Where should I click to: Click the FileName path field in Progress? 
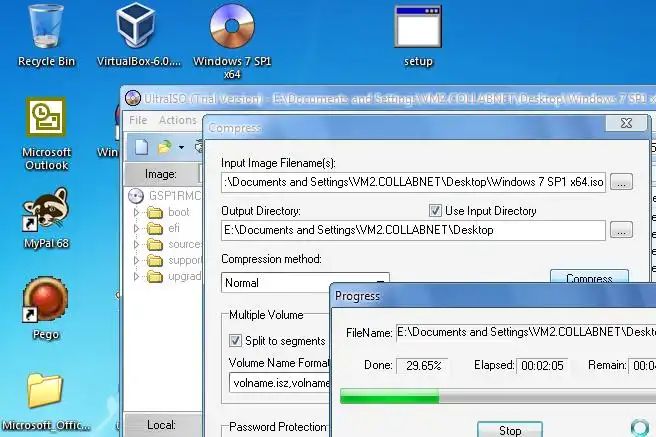526,332
